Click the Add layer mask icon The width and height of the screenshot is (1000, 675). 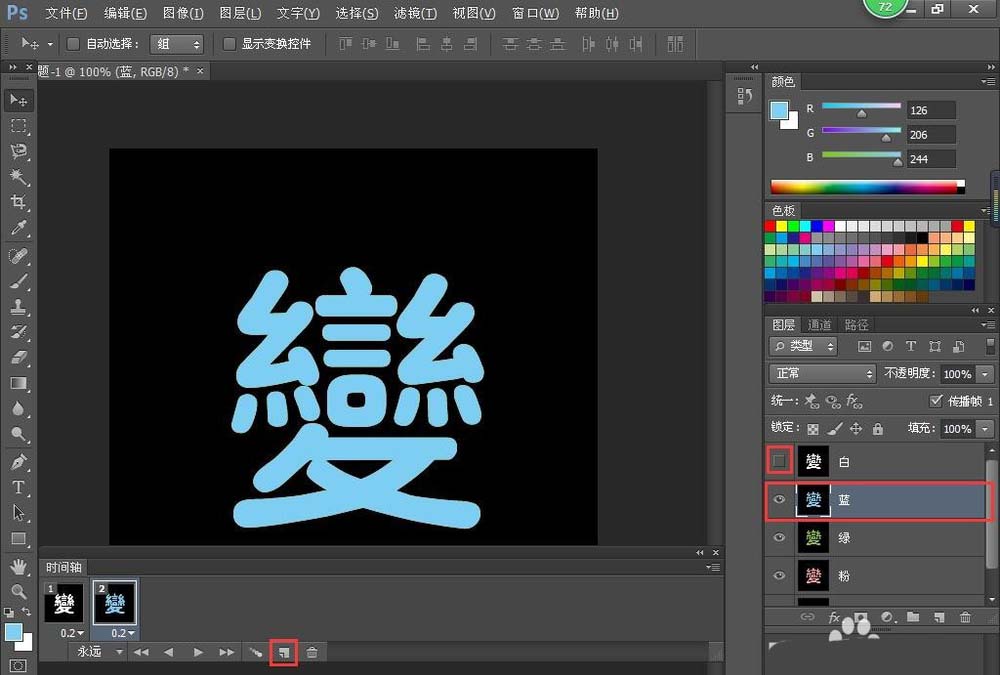coord(861,617)
